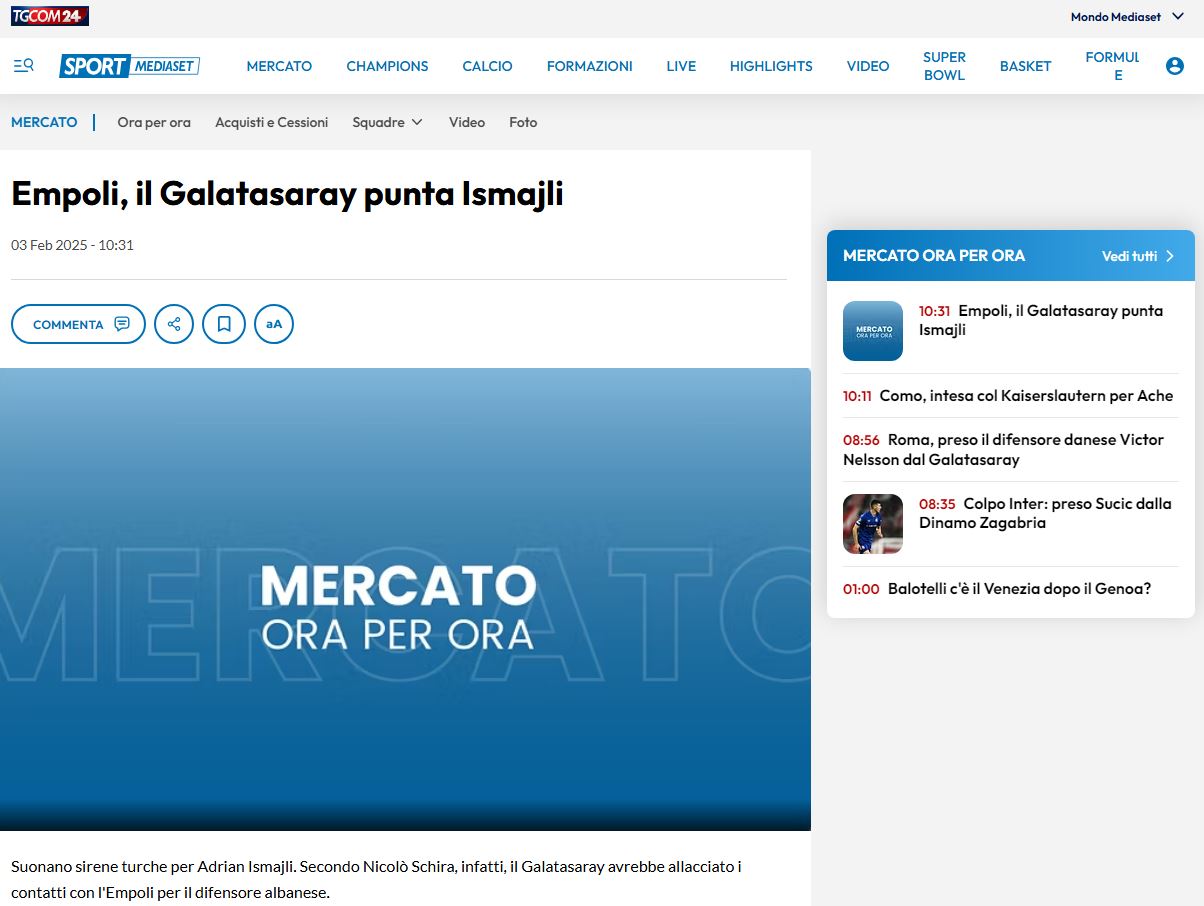
Task: Select the Acquisti e Cessioni tab
Action: click(x=271, y=122)
